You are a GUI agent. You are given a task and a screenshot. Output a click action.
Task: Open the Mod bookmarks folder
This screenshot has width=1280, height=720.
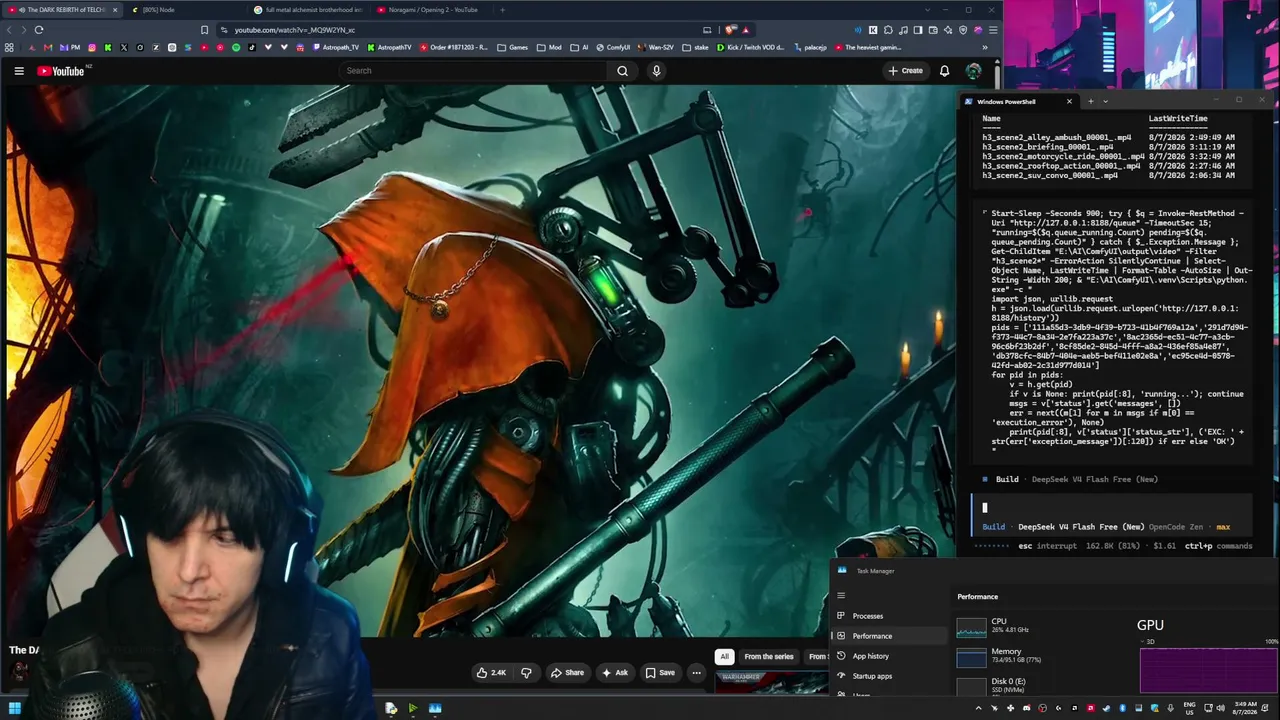pyautogui.click(x=549, y=47)
